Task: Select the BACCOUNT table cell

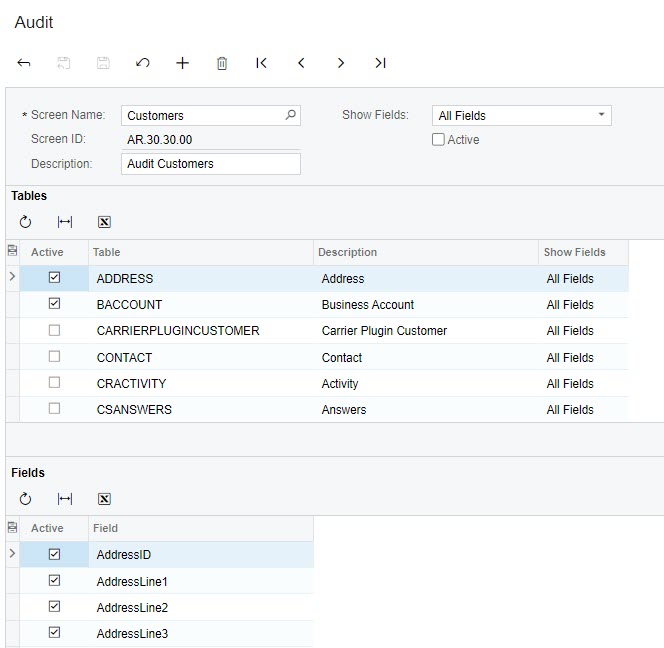Action: [201, 305]
